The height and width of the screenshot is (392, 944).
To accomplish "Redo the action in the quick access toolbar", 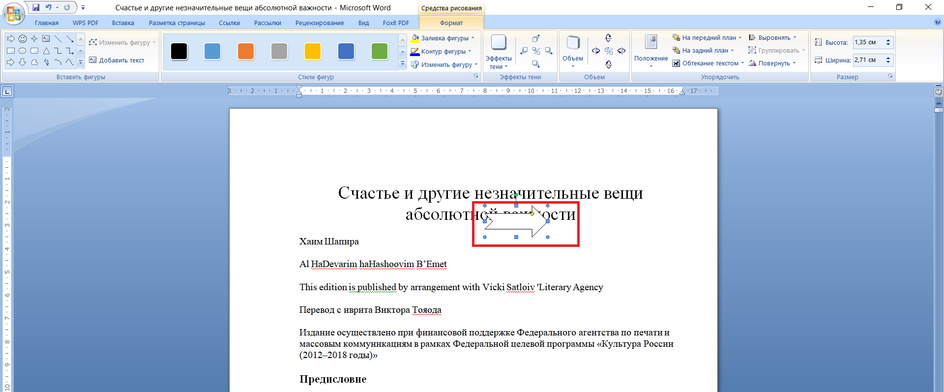I will [x=66, y=8].
